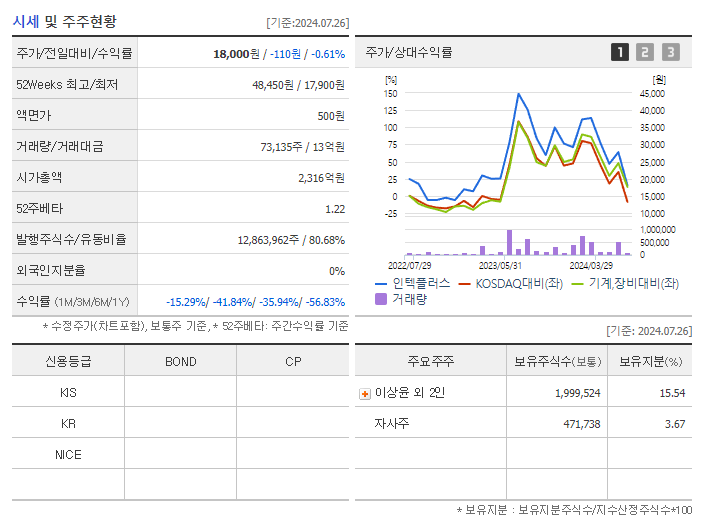Screen dimensions: 702x525
Task: Click the 52주베타 row label
Action: click(x=39, y=209)
